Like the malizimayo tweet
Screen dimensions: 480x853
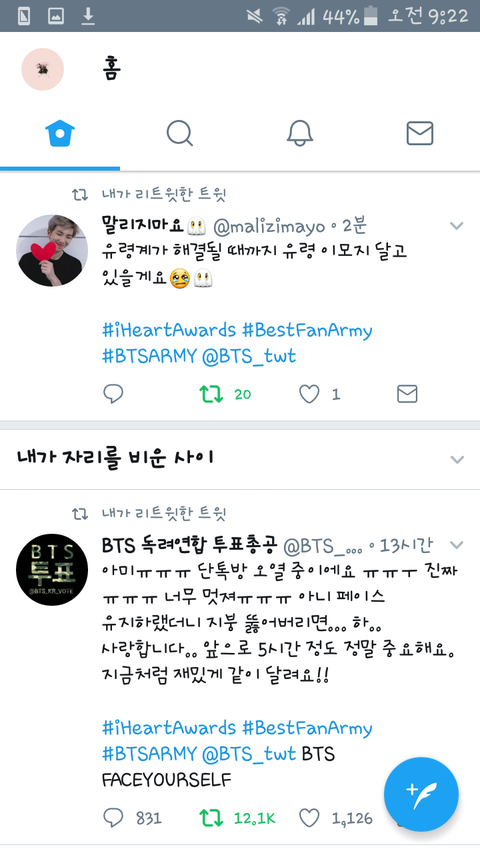[x=309, y=394]
